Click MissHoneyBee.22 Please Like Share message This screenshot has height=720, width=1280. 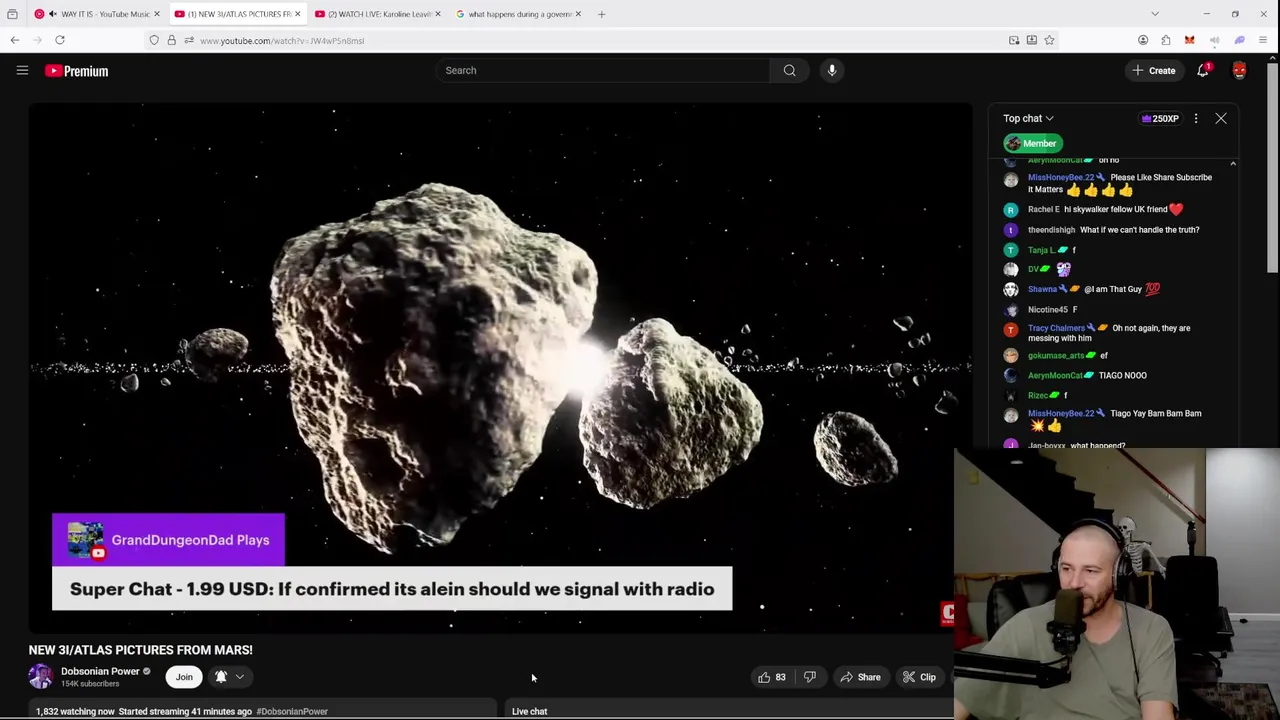[x=1120, y=183]
